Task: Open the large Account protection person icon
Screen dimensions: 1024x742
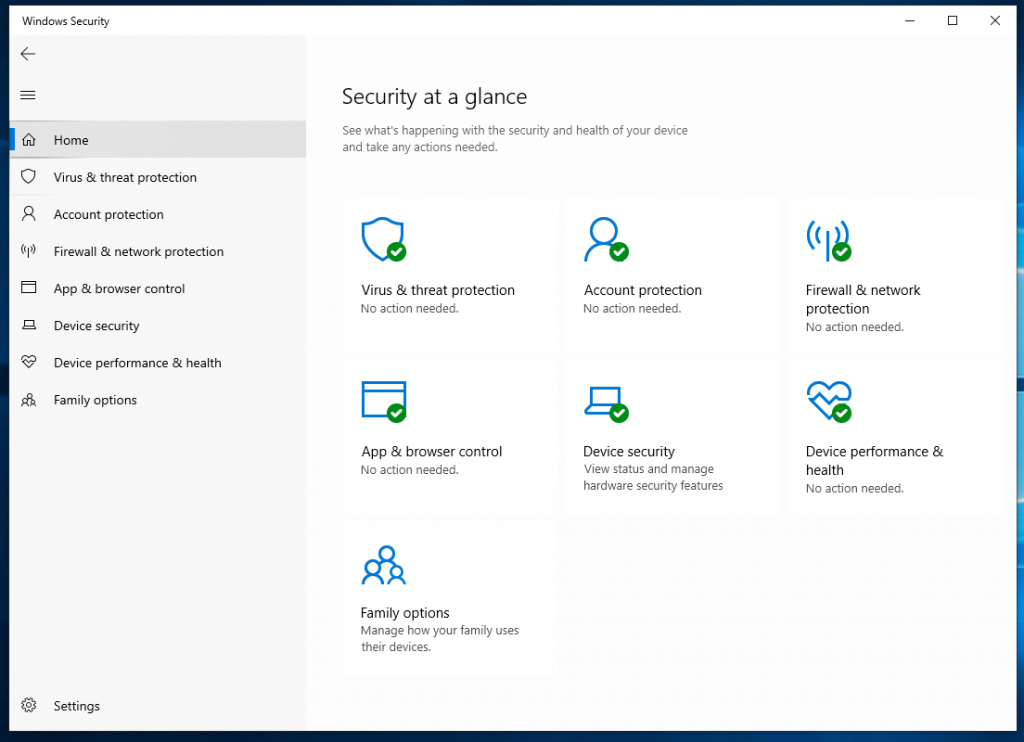Action: [x=606, y=240]
